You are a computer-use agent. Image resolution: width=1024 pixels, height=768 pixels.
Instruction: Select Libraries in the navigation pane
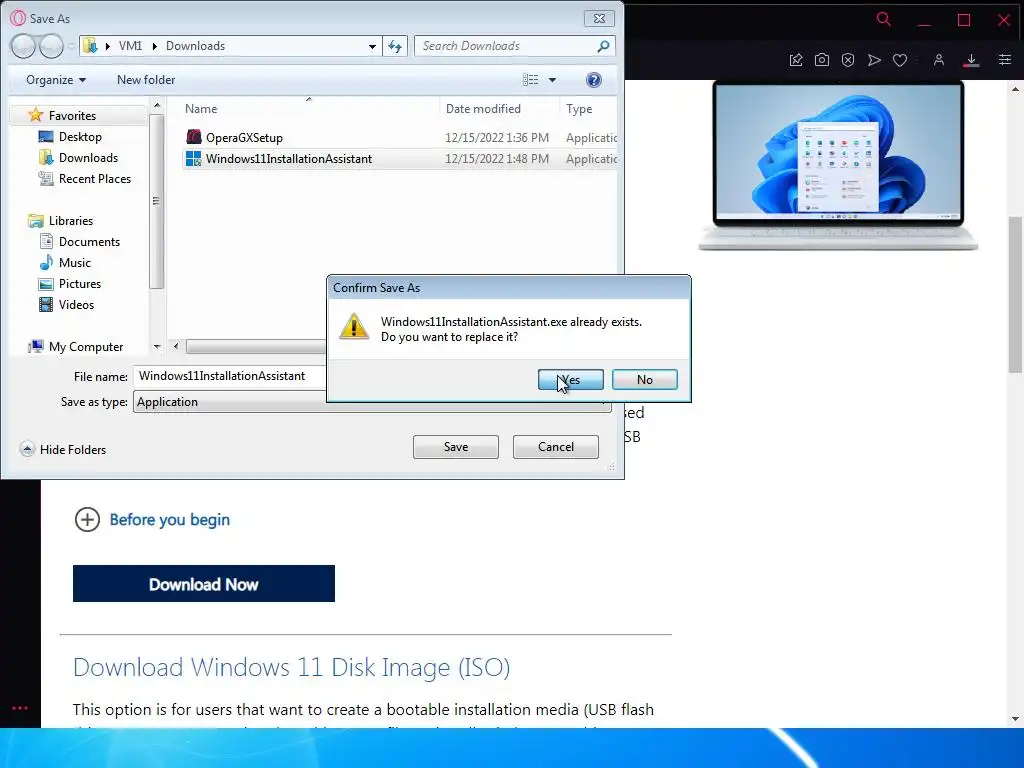[71, 221]
